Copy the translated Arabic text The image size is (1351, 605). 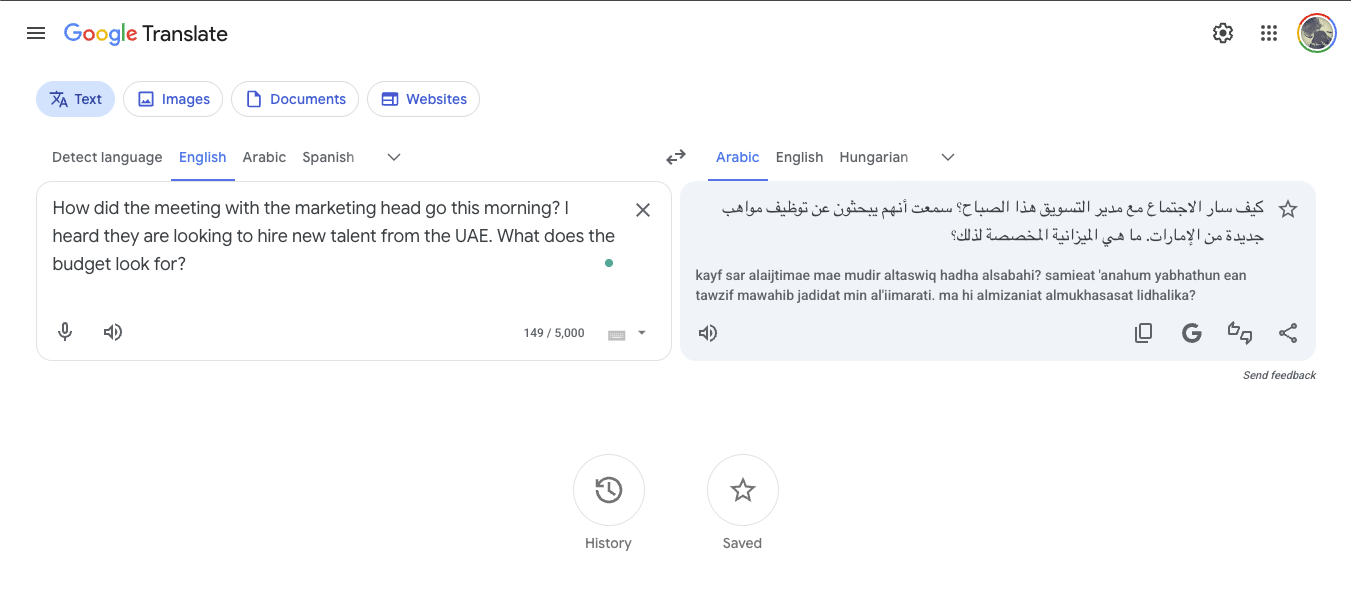click(1143, 332)
